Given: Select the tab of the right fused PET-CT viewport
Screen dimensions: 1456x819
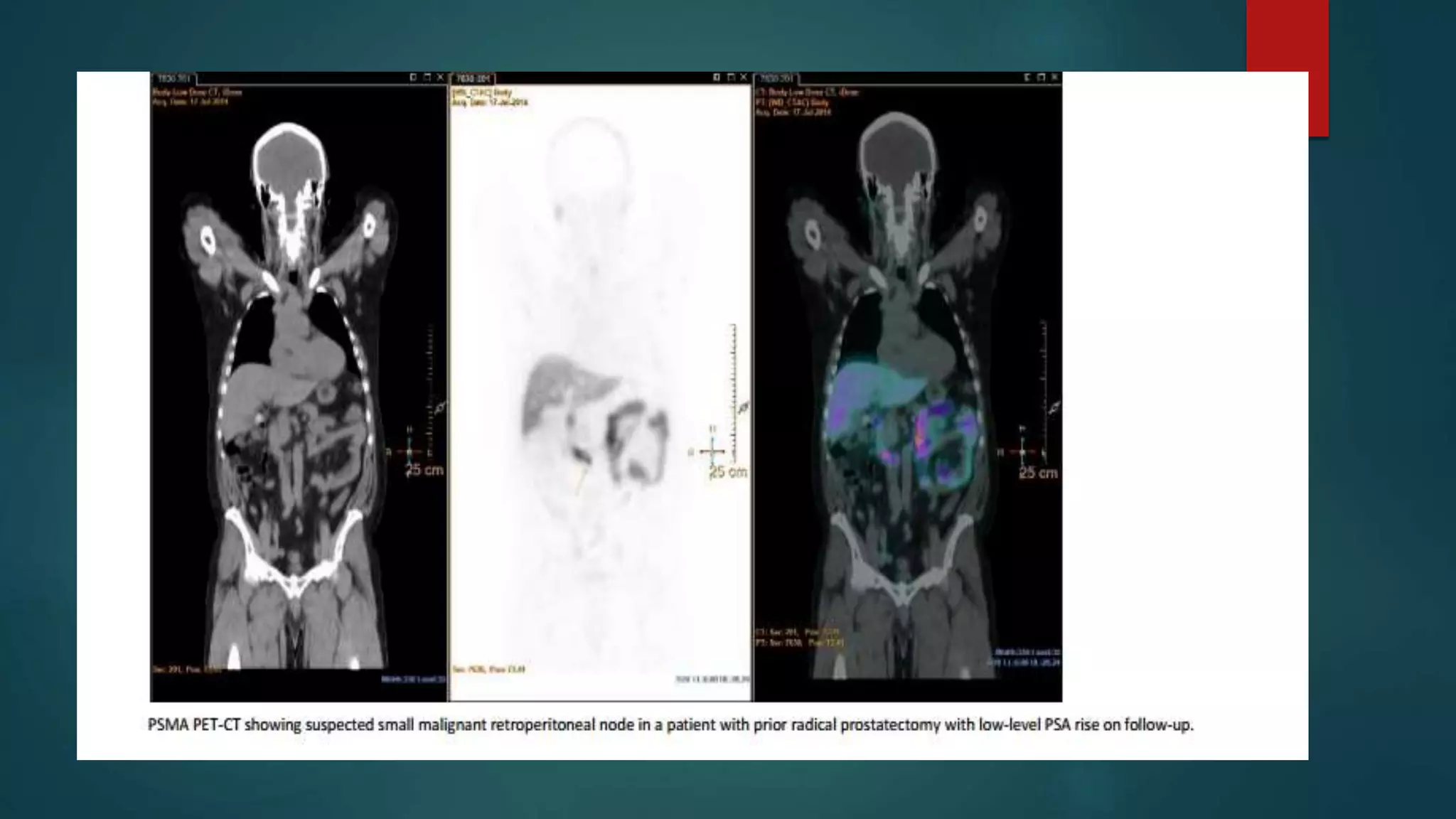Looking at the screenshot, I should click(x=776, y=78).
